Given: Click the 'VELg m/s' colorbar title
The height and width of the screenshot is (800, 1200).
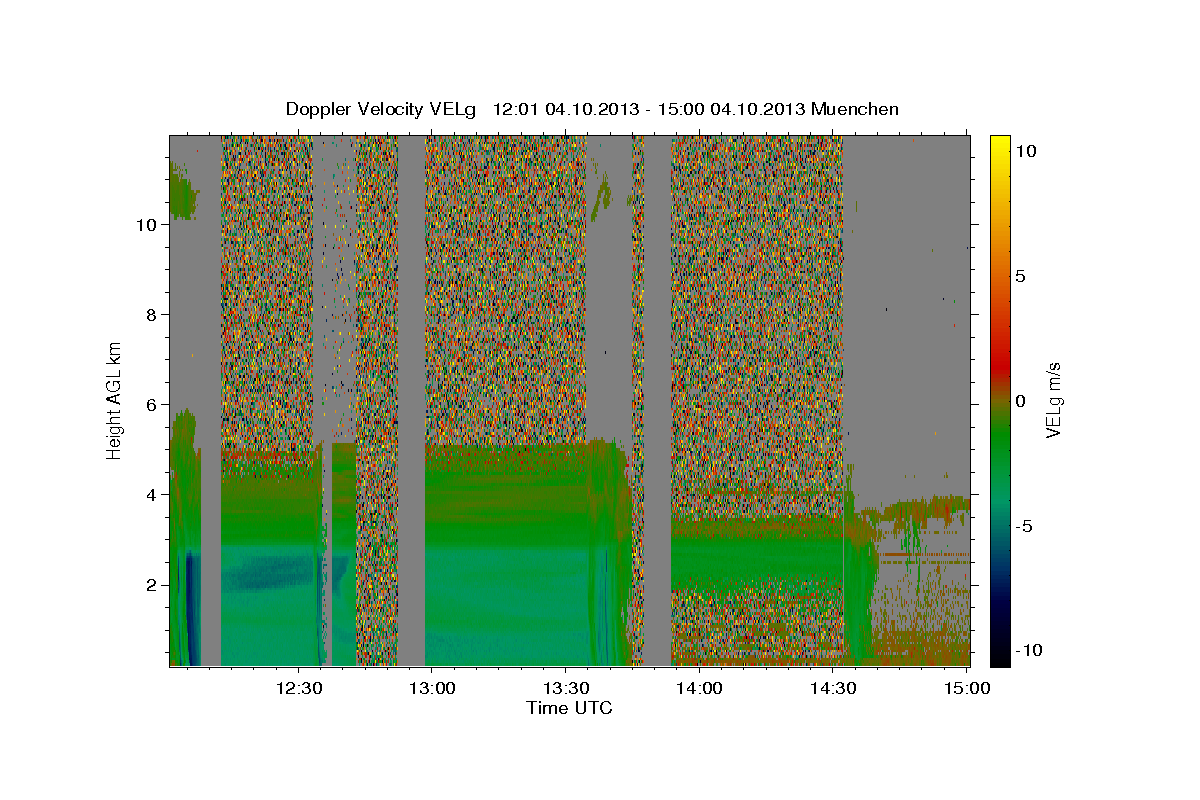Looking at the screenshot, I should pyautogui.click(x=1054, y=400).
